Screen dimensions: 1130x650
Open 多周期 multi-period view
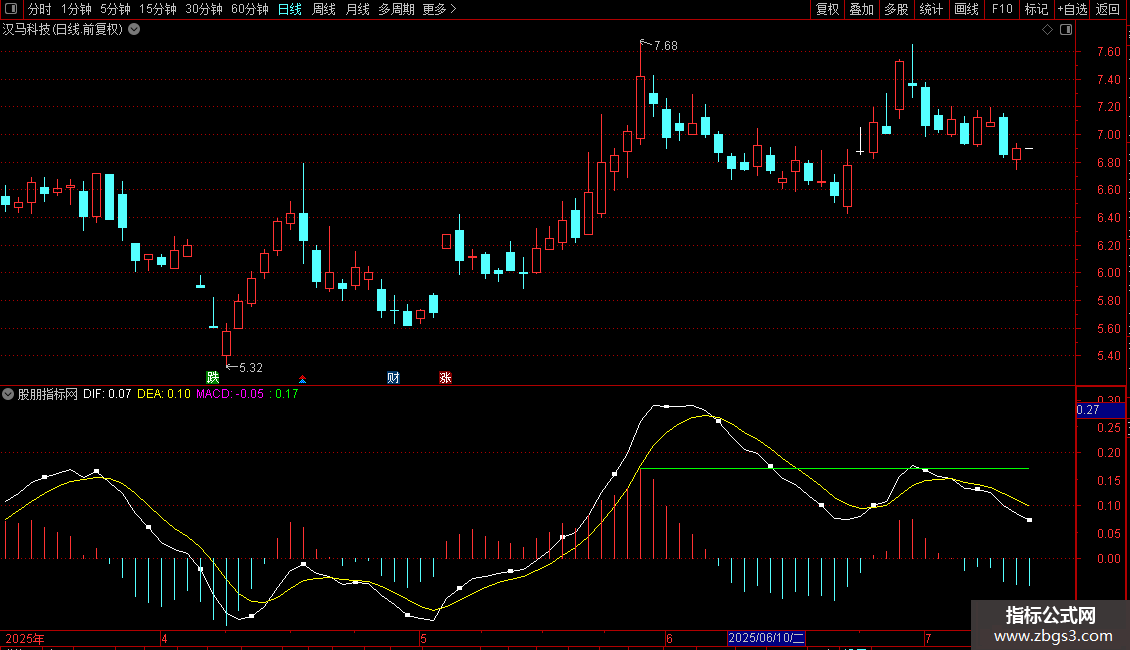pyautogui.click(x=396, y=9)
